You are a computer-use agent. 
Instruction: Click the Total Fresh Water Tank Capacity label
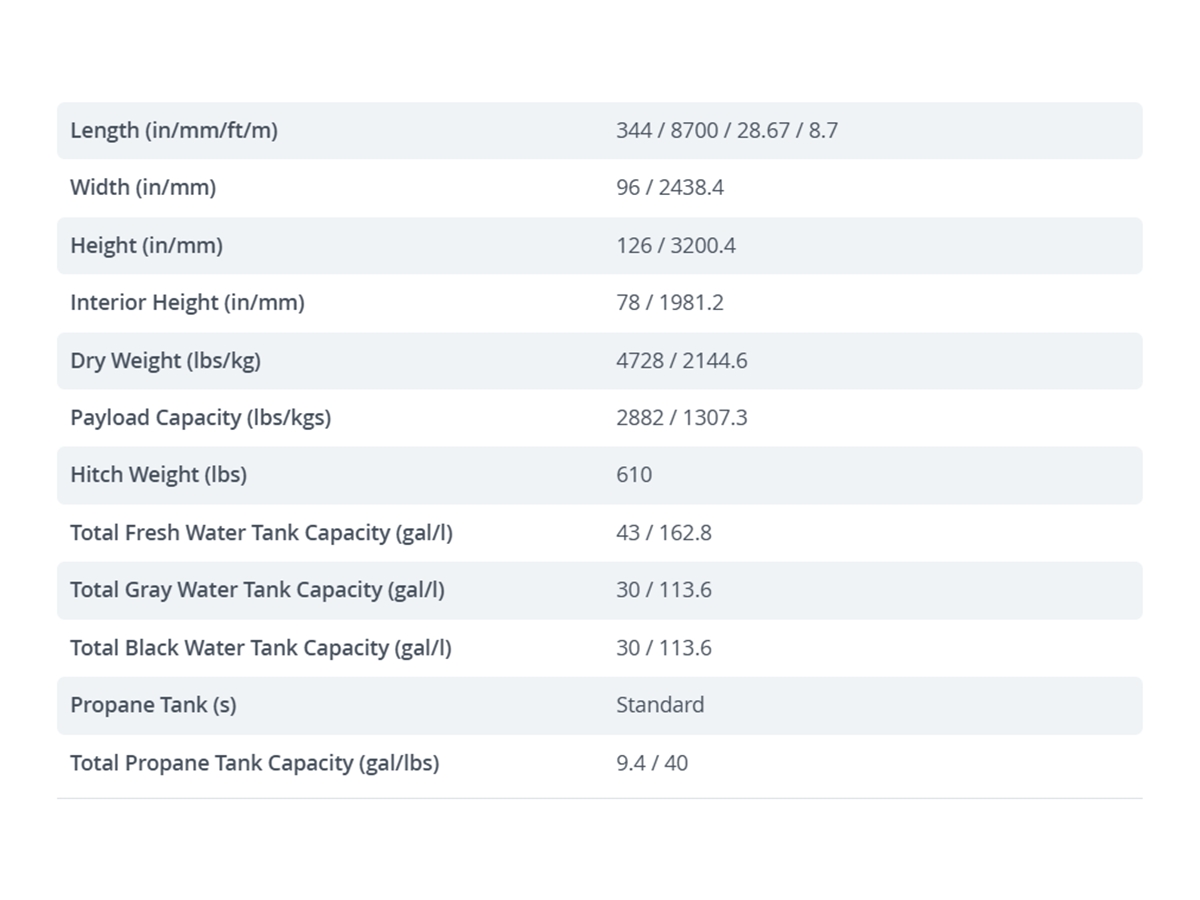pos(261,532)
